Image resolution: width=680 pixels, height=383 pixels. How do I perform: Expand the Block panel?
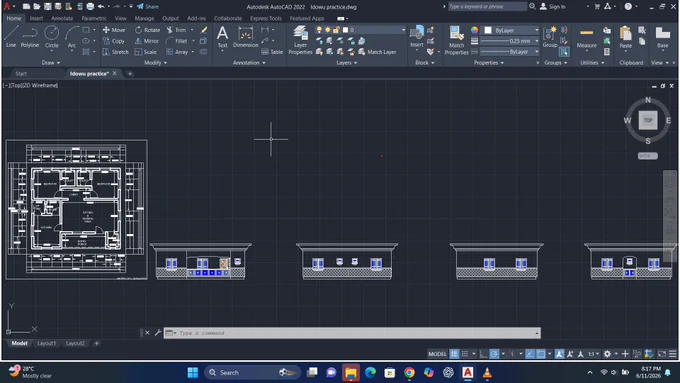pos(425,62)
